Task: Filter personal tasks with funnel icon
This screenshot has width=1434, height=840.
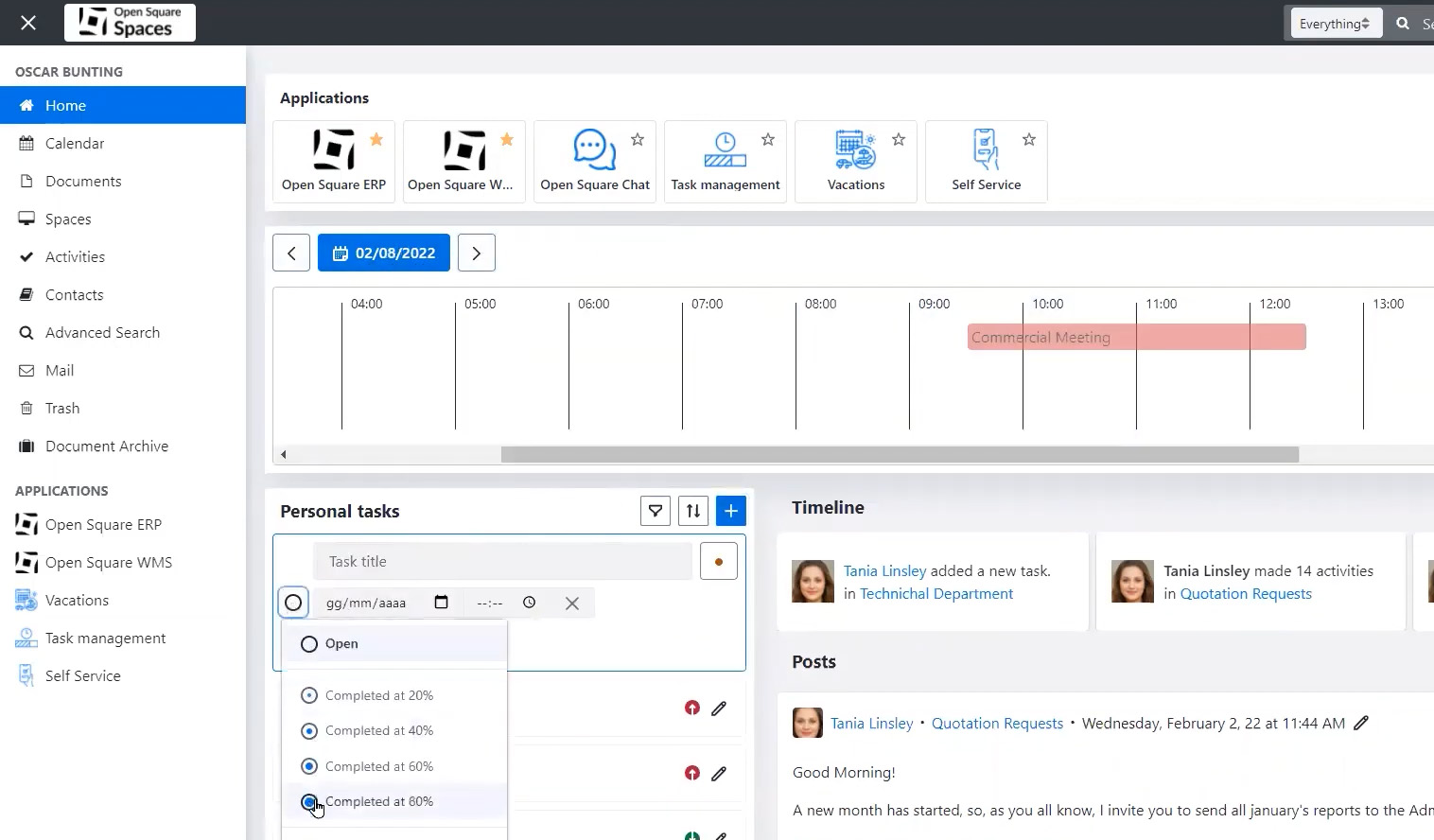Action: (656, 511)
